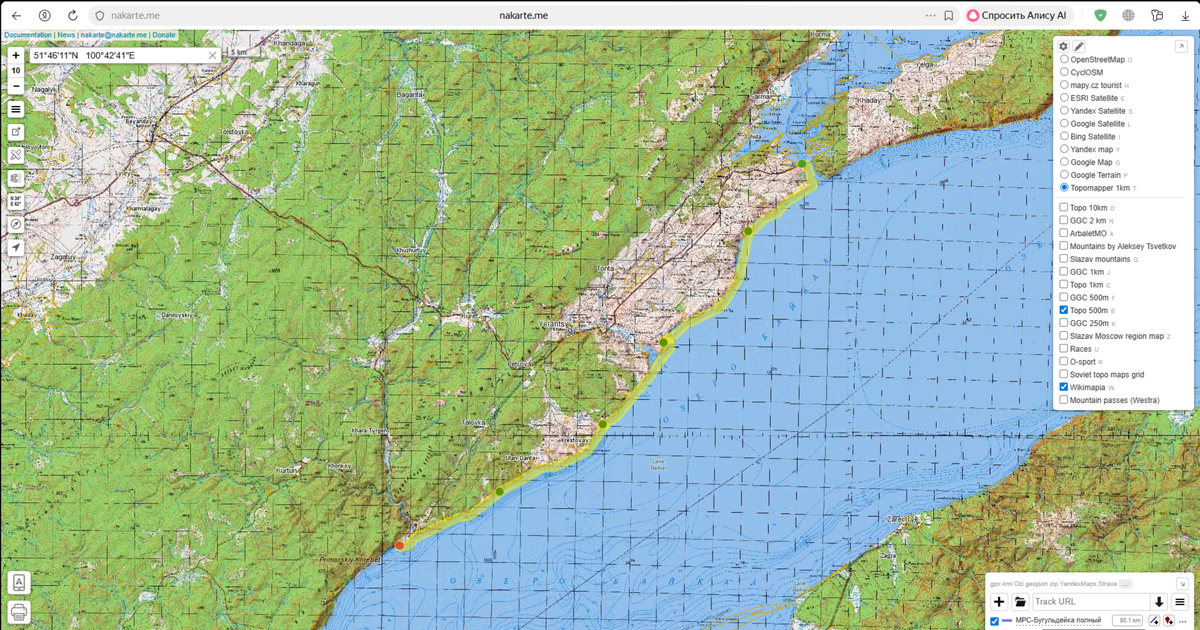Click the red track start marker

click(400, 545)
